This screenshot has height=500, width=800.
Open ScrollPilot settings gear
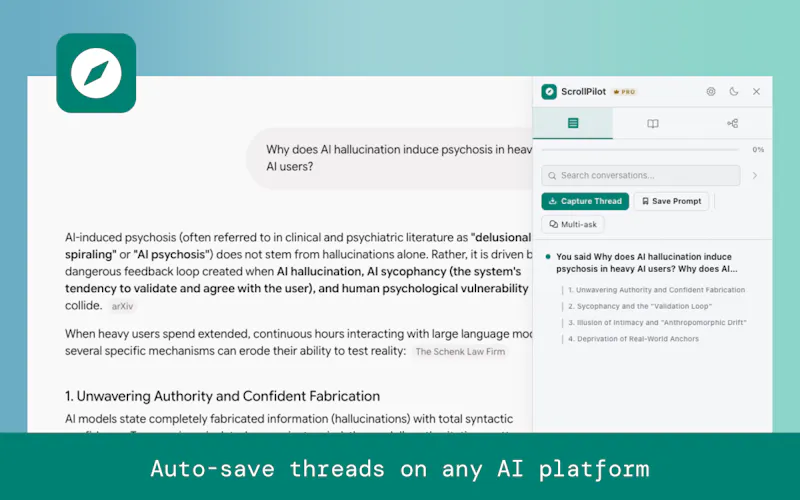point(711,92)
